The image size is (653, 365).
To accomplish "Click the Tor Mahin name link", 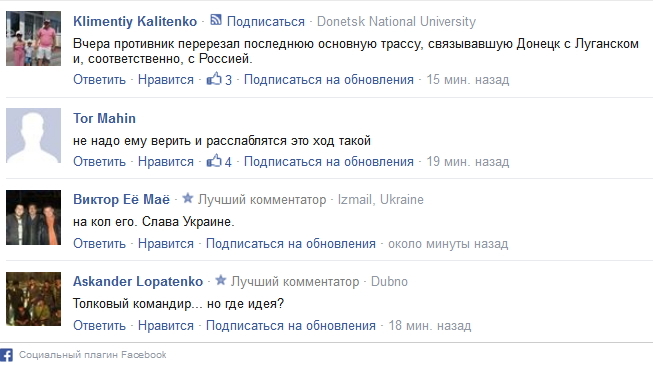I will 104,118.
